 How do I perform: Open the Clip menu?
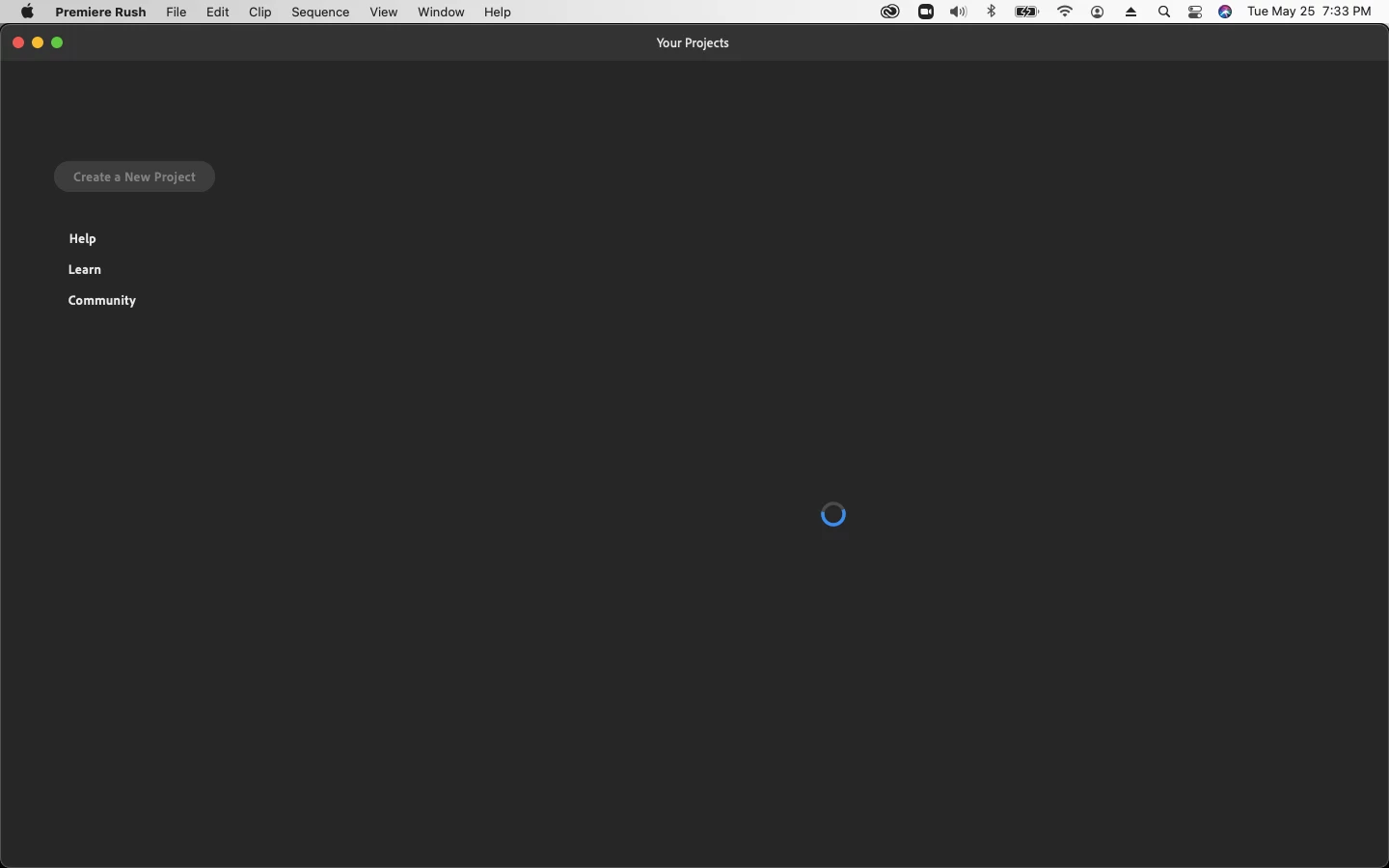tap(259, 12)
